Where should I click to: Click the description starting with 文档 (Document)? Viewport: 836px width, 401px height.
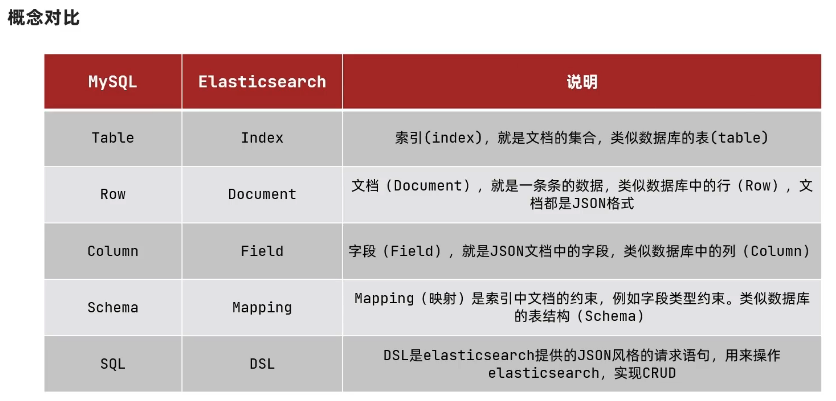tap(582, 194)
